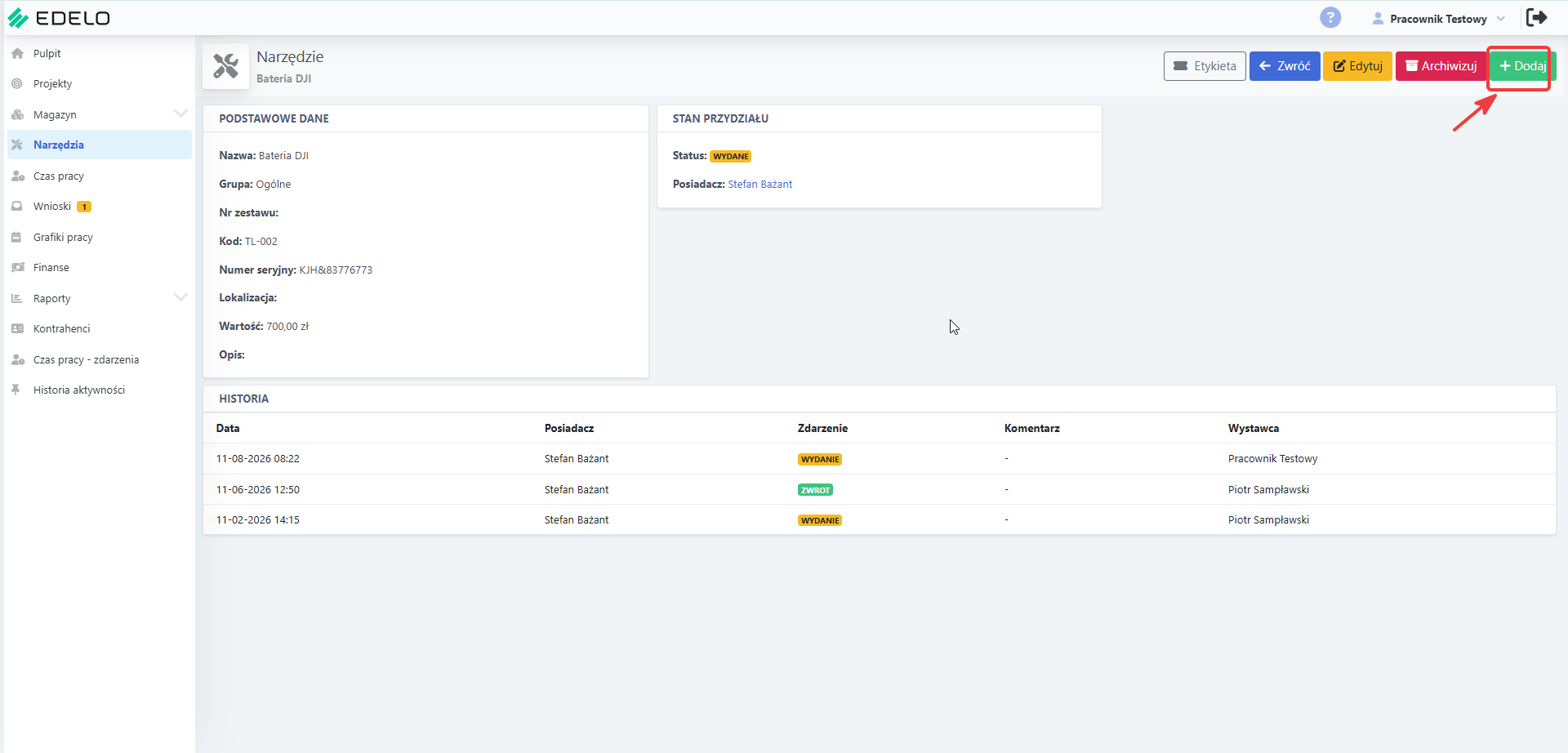1568x753 pixels.
Task: Click the Kontrahenci card icon
Action: coord(17,328)
